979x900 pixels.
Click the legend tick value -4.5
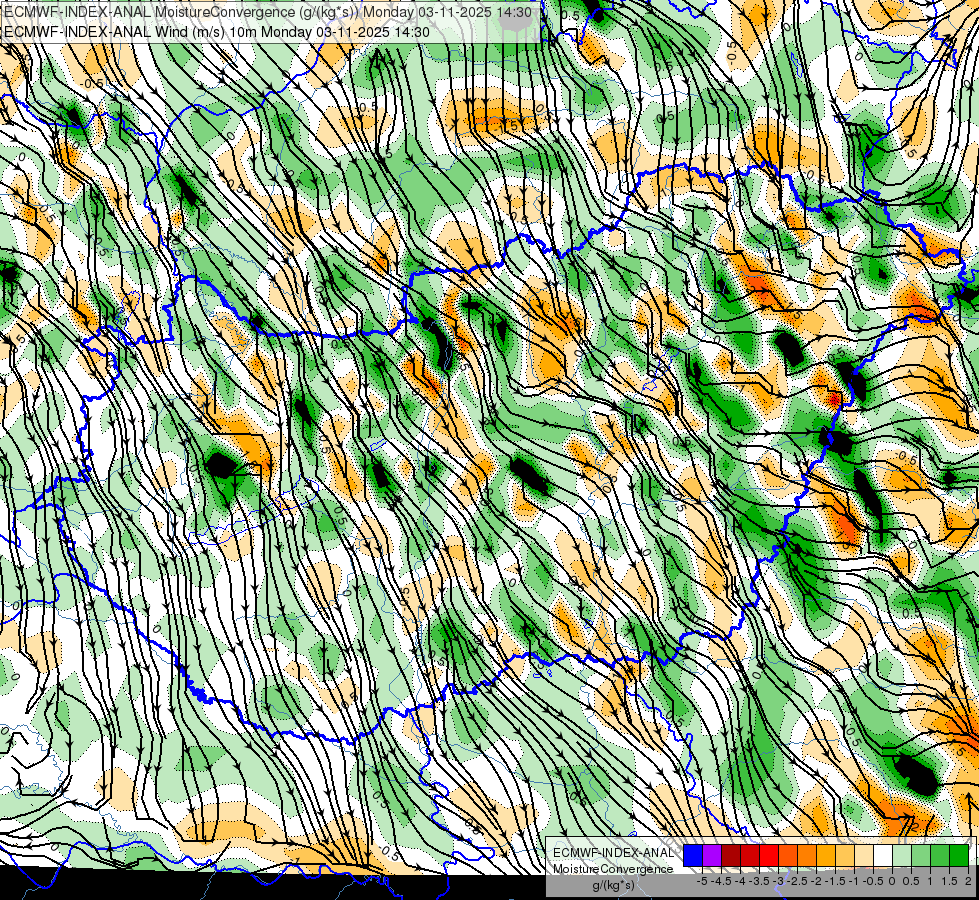pyautogui.click(x=722, y=881)
